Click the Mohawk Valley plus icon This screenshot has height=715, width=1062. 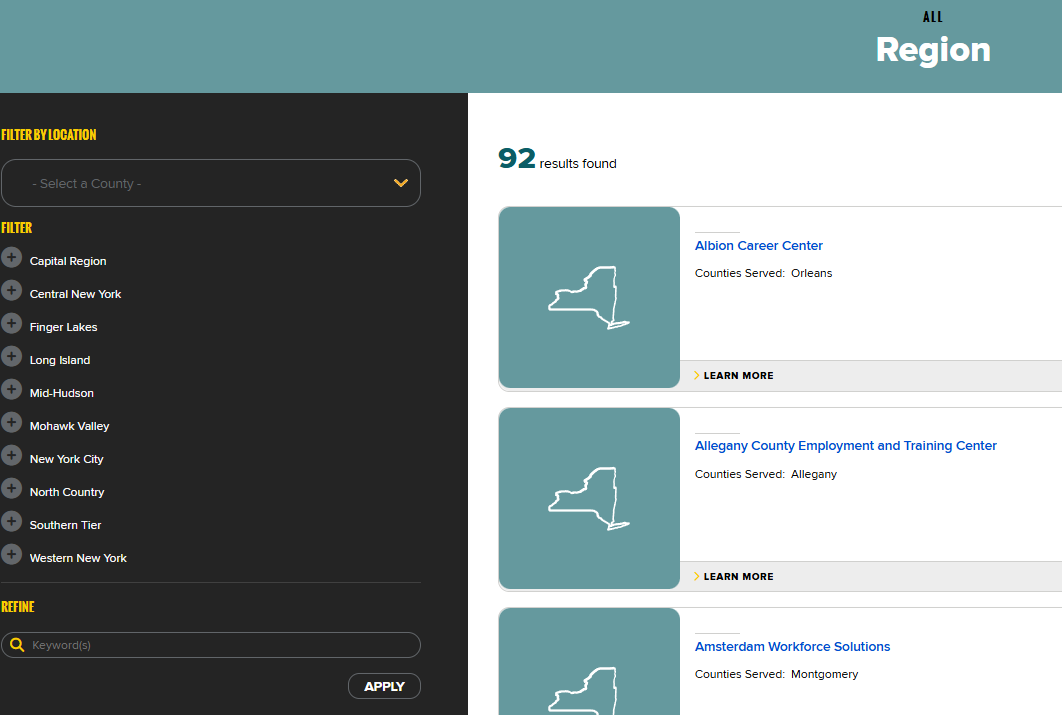pyautogui.click(x=11, y=423)
